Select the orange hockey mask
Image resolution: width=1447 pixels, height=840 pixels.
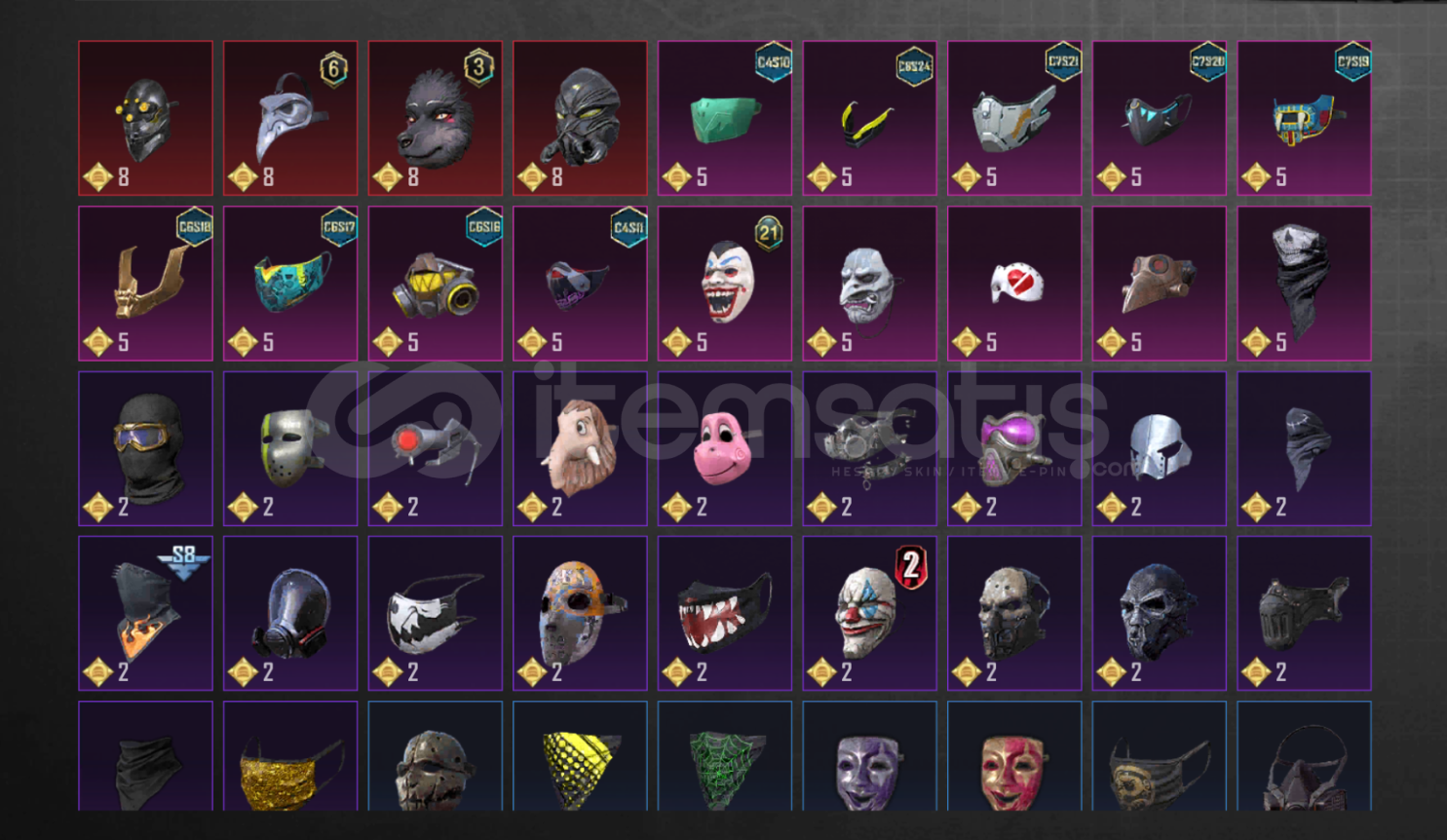(580, 613)
